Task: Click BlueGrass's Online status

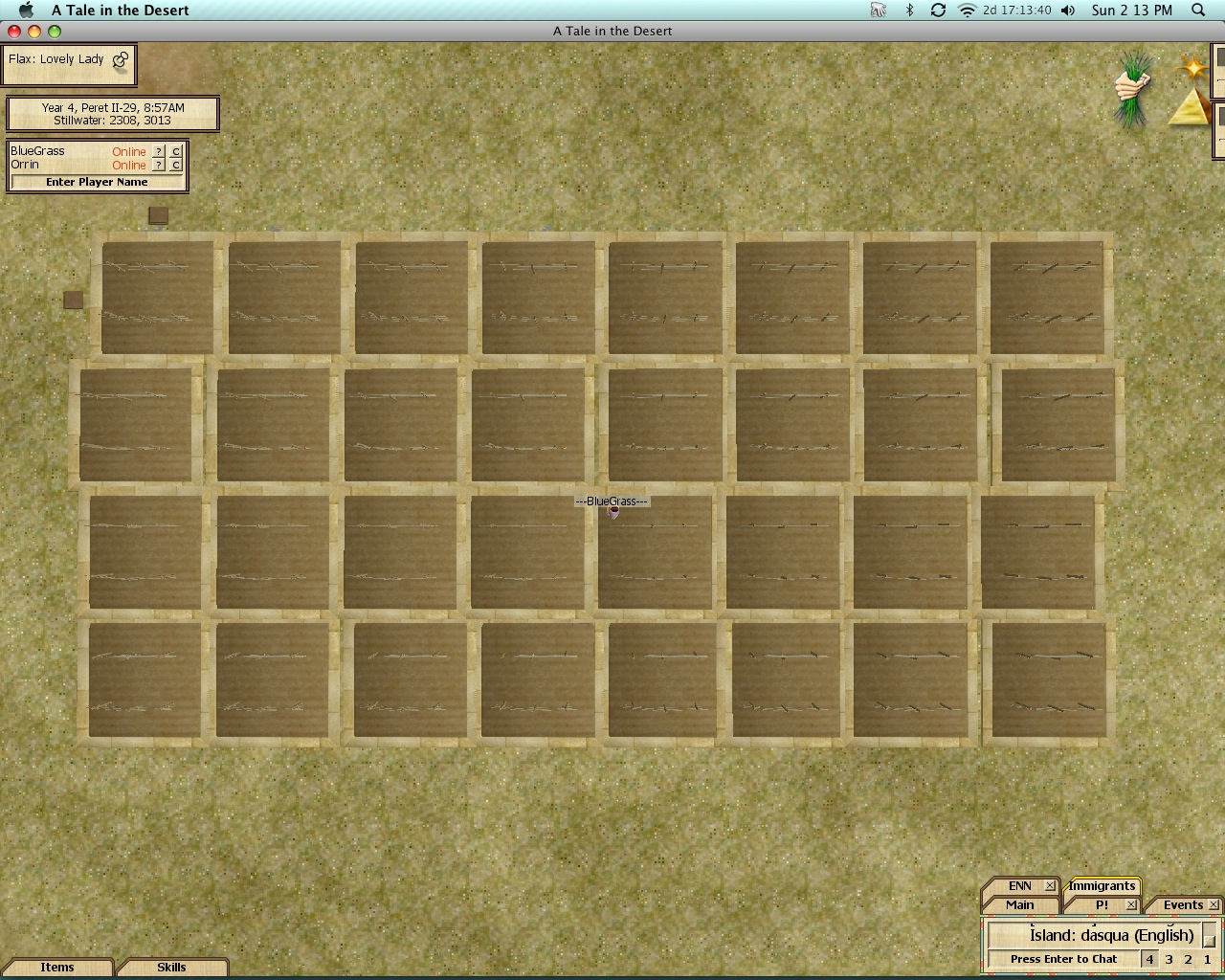Action: pyautogui.click(x=128, y=151)
